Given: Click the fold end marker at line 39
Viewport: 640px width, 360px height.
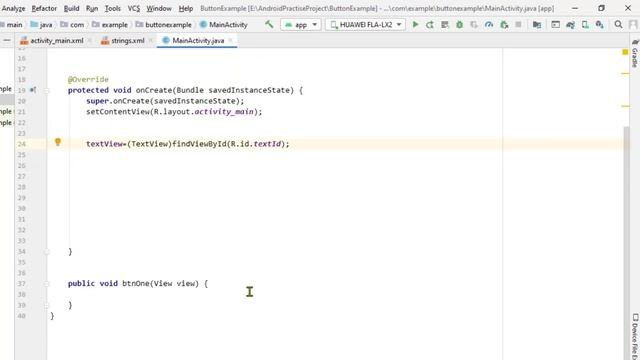Looking at the screenshot, I should click(47, 305).
